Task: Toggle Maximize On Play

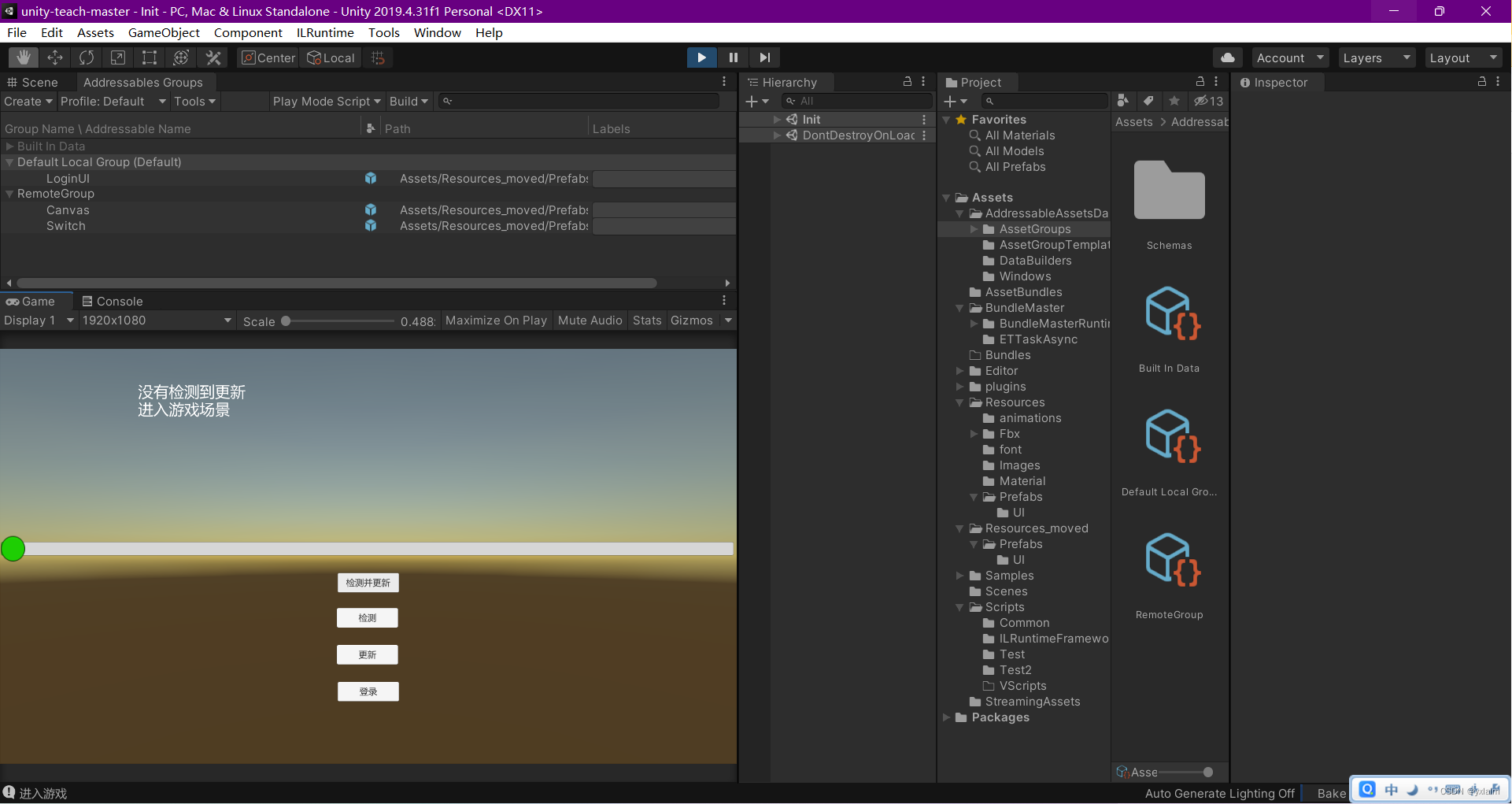Action: point(496,320)
